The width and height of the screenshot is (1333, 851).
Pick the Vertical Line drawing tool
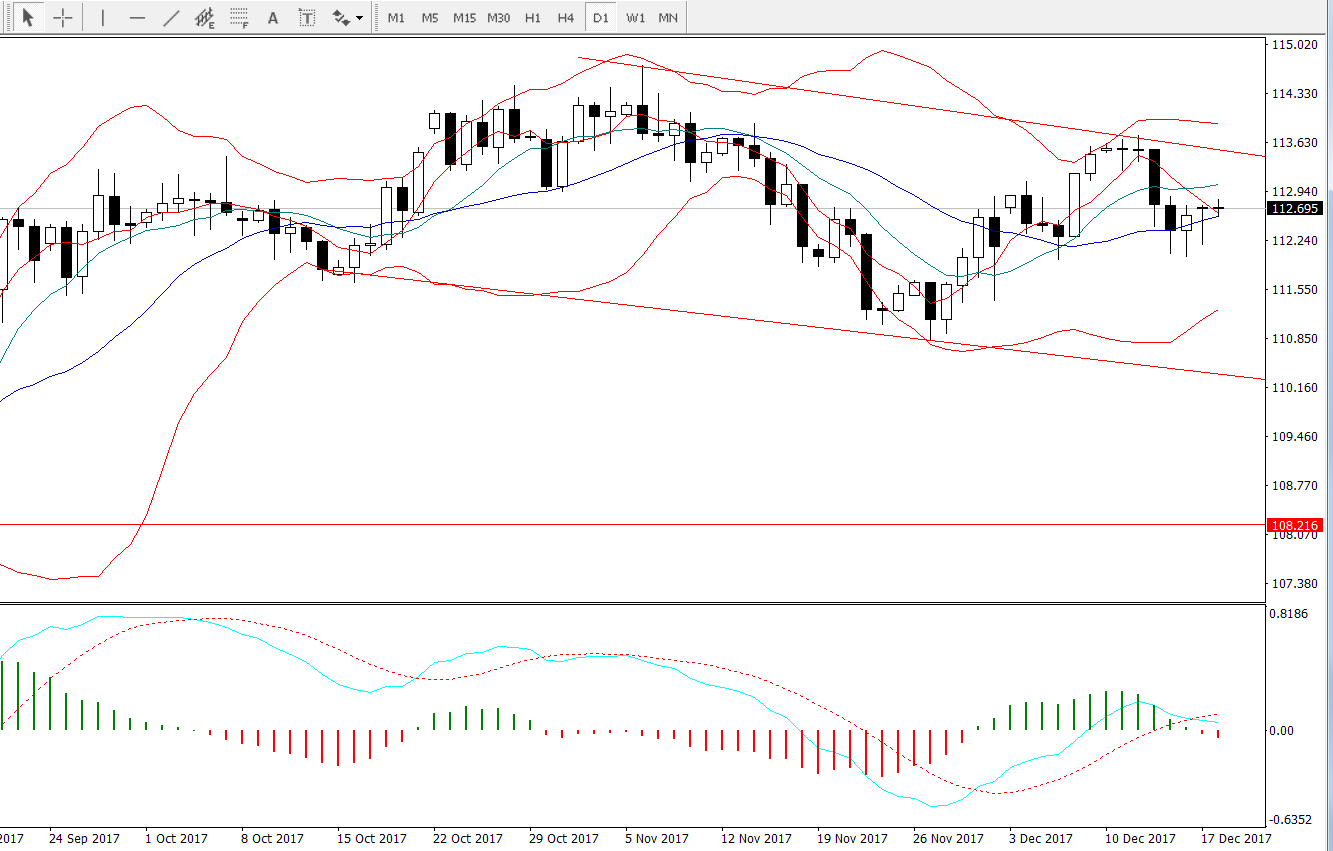(103, 17)
